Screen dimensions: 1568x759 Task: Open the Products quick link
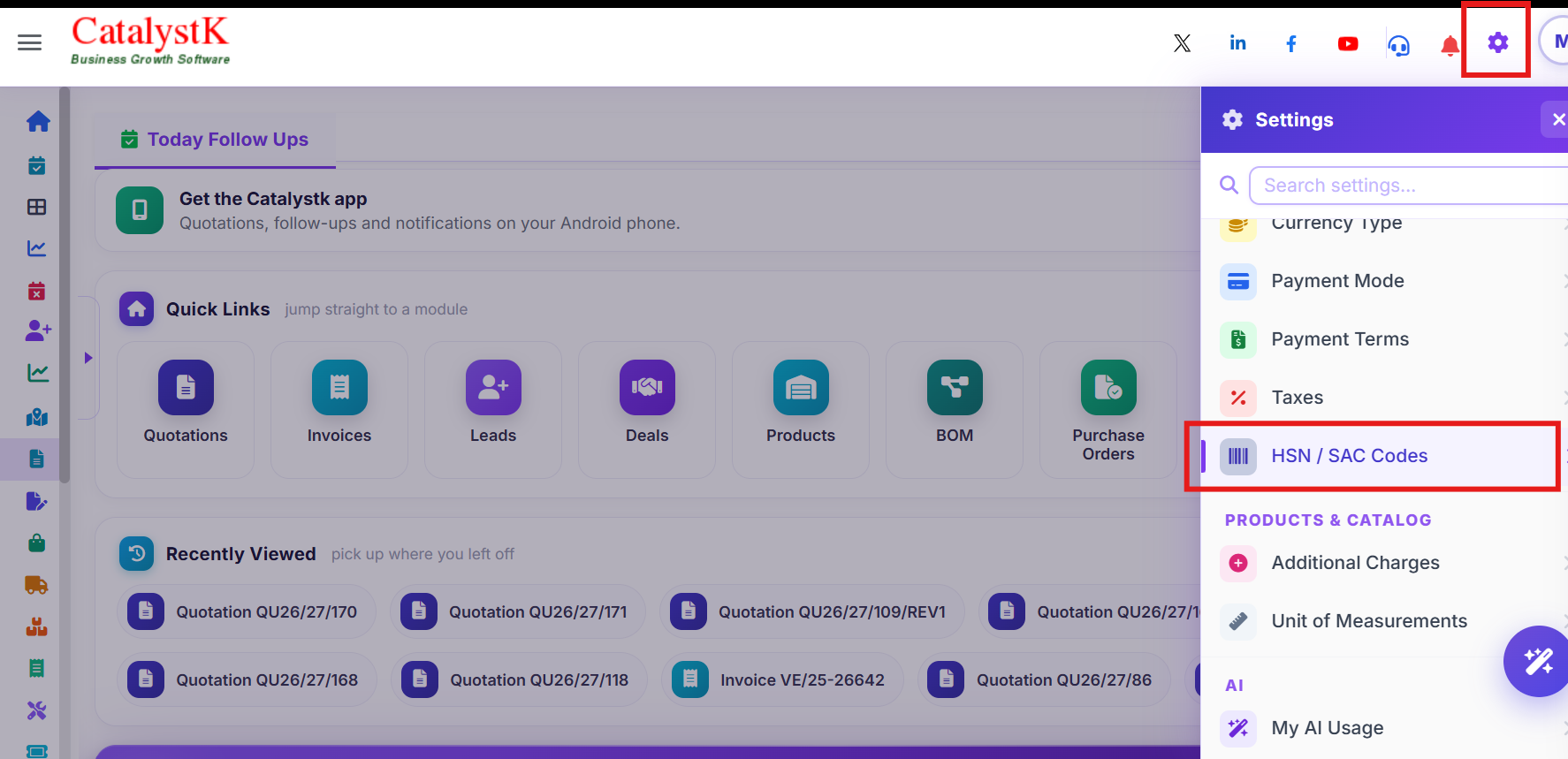tap(801, 410)
